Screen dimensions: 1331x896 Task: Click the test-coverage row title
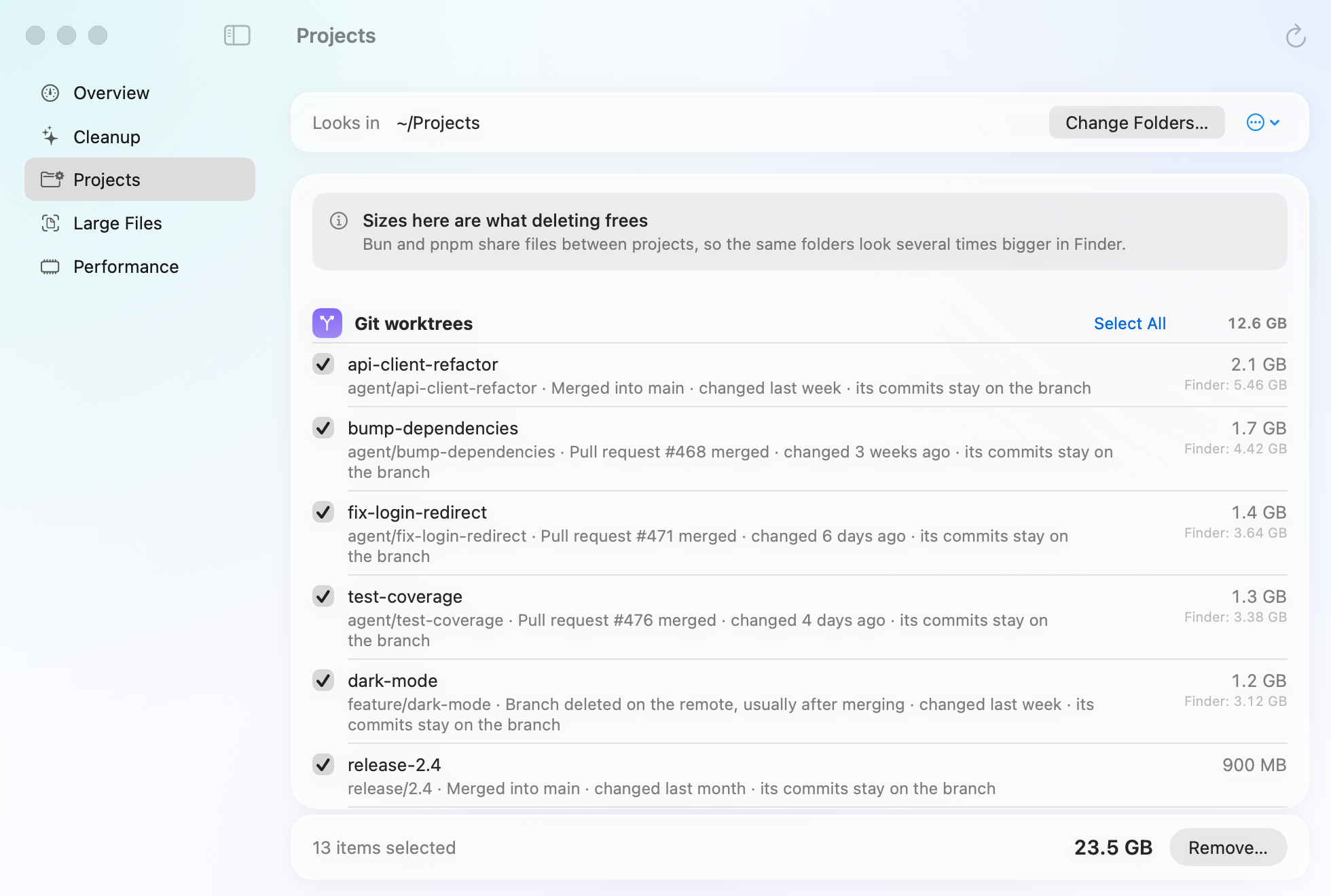pos(405,597)
